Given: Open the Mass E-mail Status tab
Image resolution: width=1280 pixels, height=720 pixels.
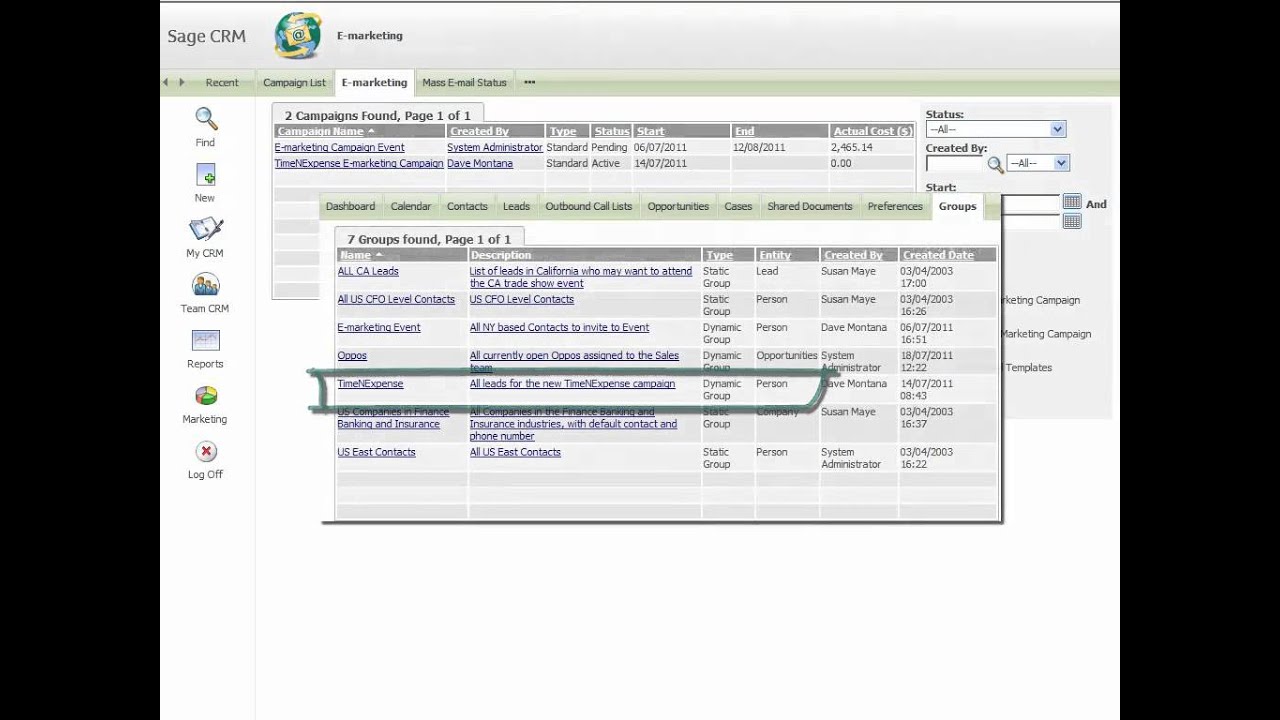Looking at the screenshot, I should pos(464,83).
